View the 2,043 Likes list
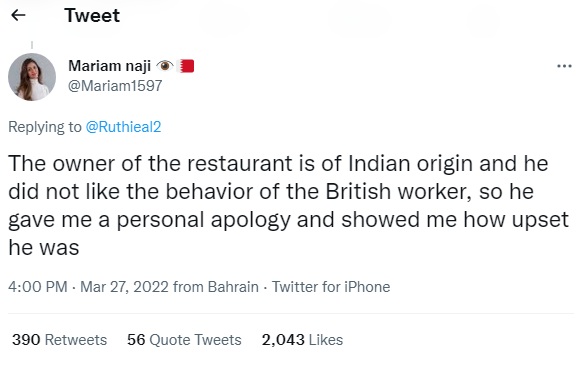 coord(302,339)
